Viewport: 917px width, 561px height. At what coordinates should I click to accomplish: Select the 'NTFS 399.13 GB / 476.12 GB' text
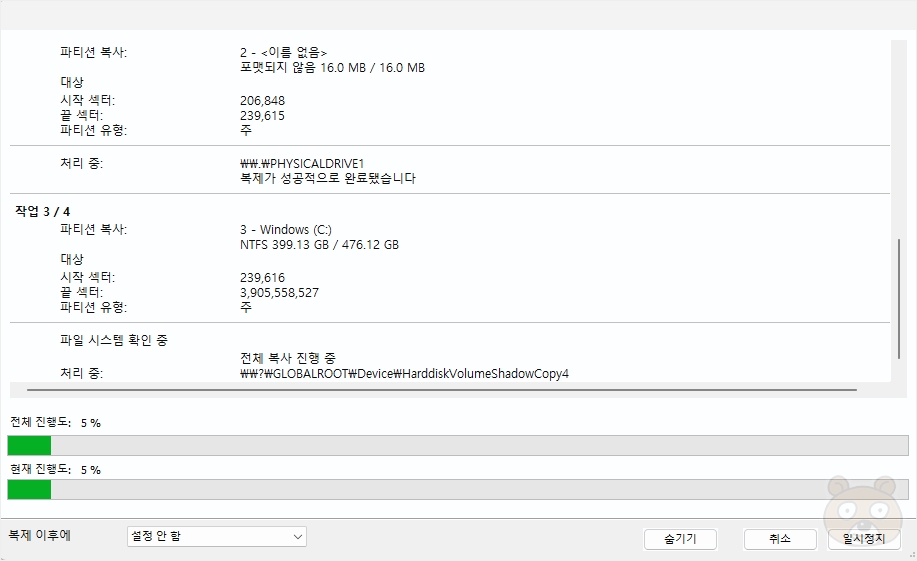pos(319,245)
